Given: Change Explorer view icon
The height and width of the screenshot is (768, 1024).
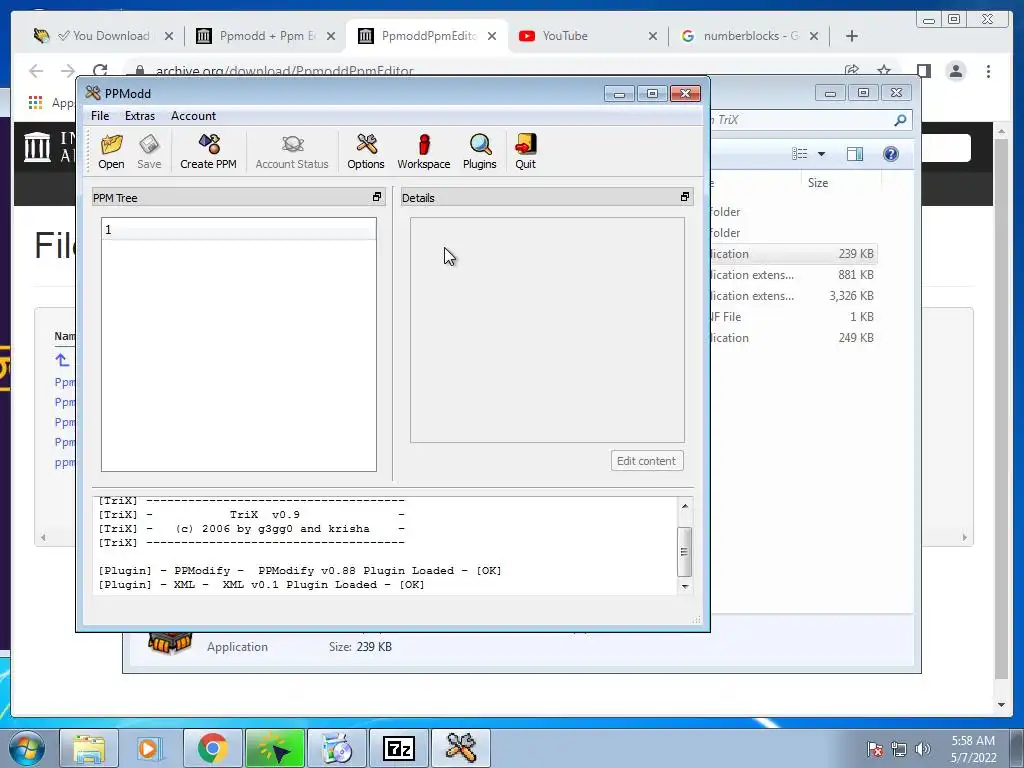Looking at the screenshot, I should (799, 154).
